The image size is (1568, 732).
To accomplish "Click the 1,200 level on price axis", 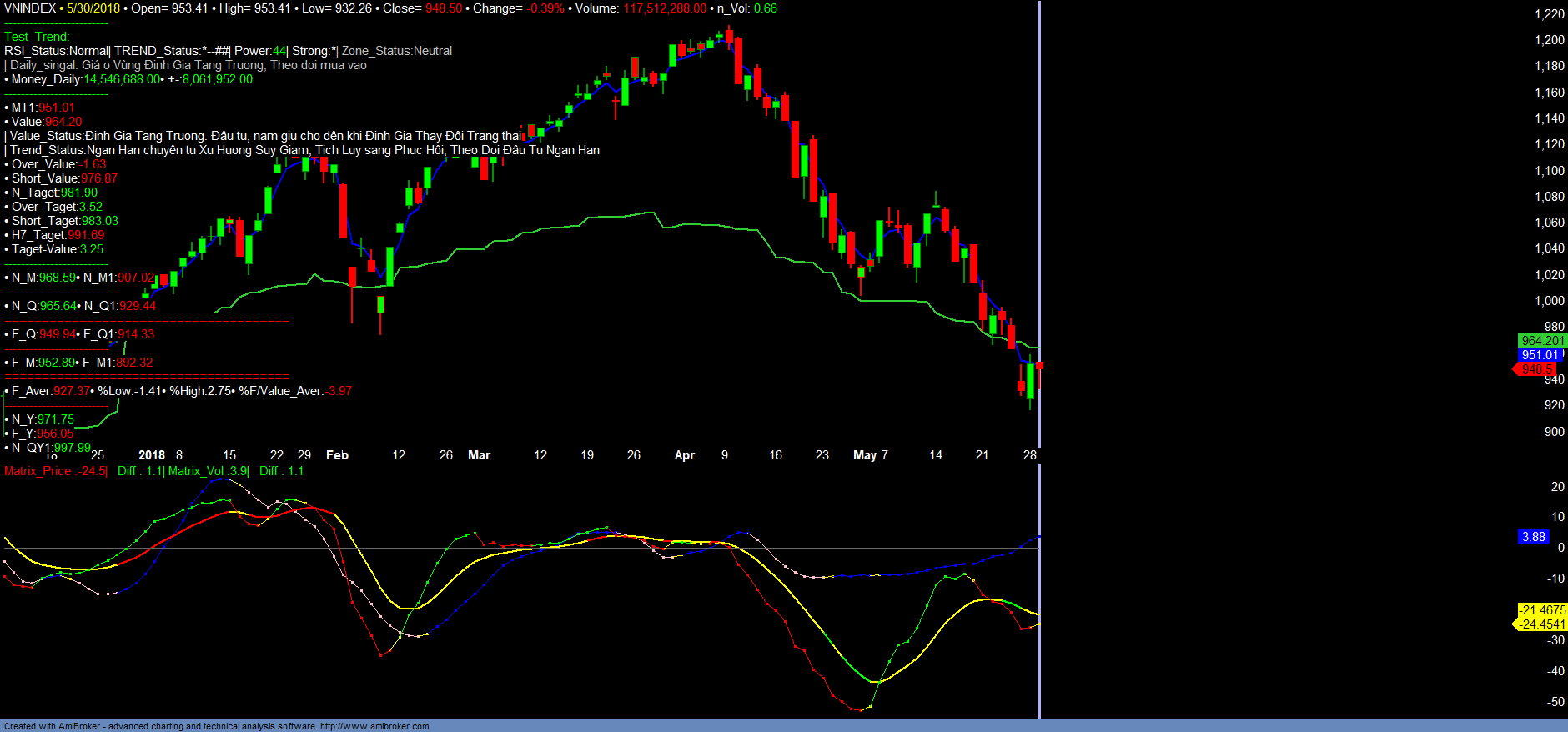I will 1549,40.
